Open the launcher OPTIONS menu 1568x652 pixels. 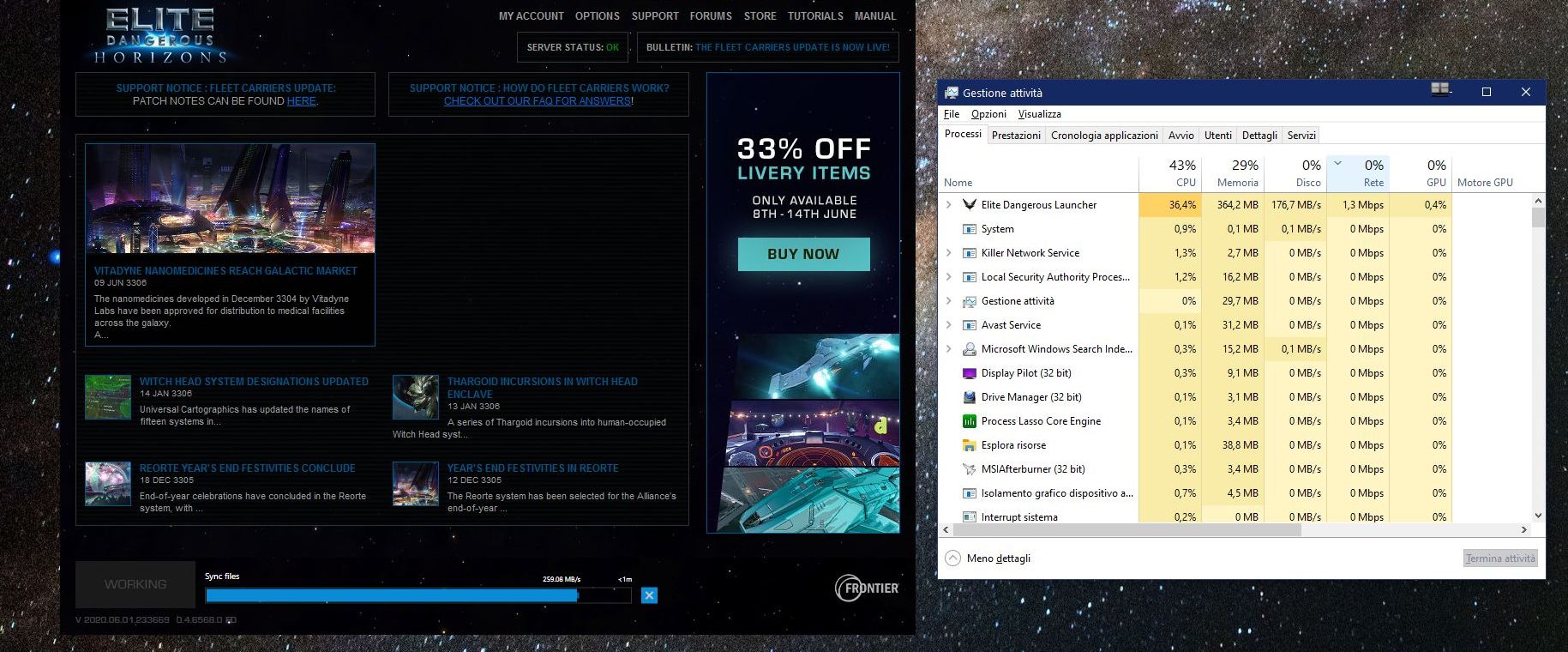point(598,16)
